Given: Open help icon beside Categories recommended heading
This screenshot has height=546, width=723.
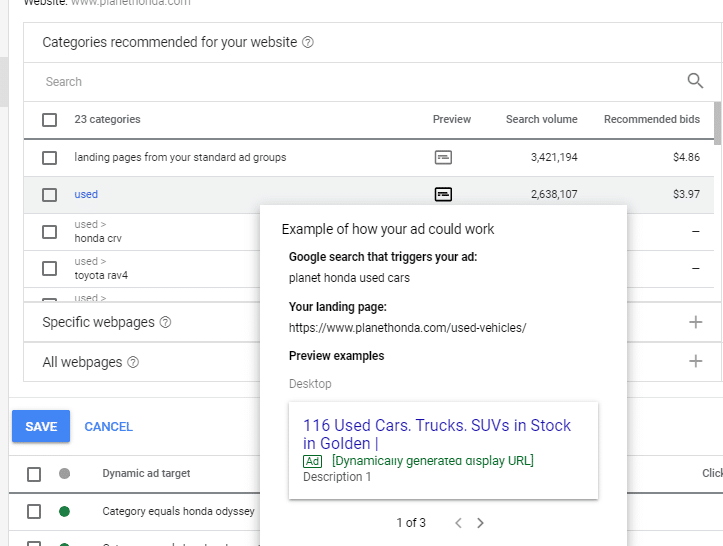Looking at the screenshot, I should [308, 43].
